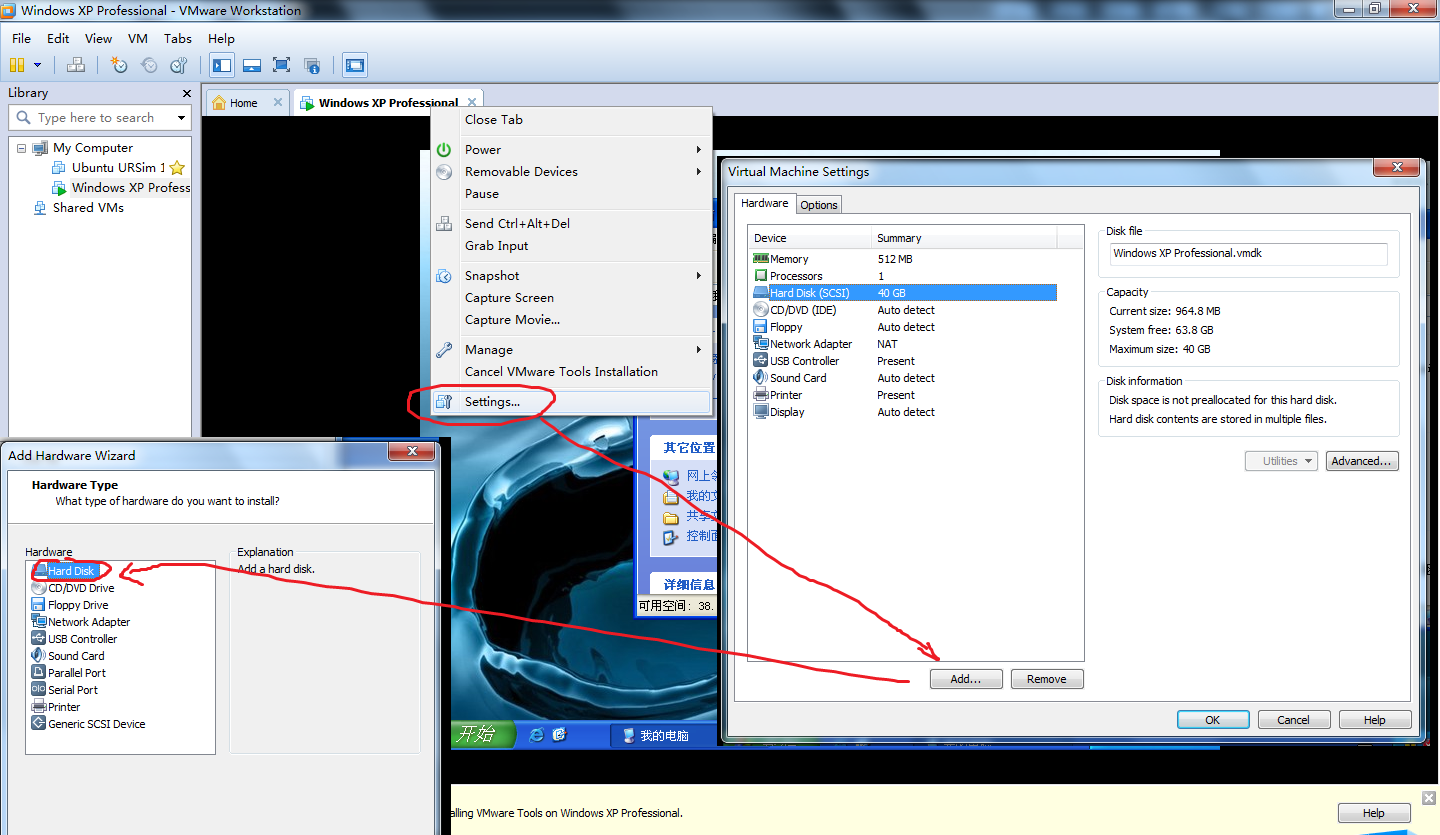Select the CD/DVD (IDE) device row

[x=904, y=310]
